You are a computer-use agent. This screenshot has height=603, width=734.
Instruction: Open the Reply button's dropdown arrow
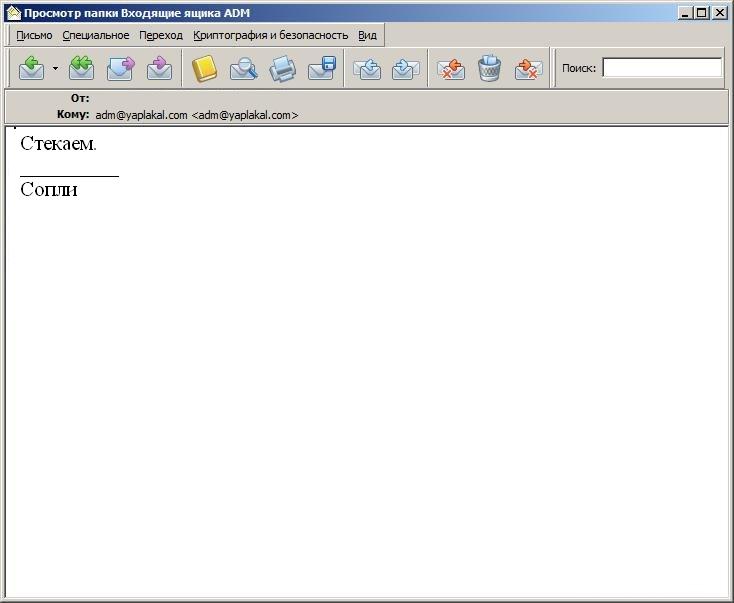pos(55,68)
